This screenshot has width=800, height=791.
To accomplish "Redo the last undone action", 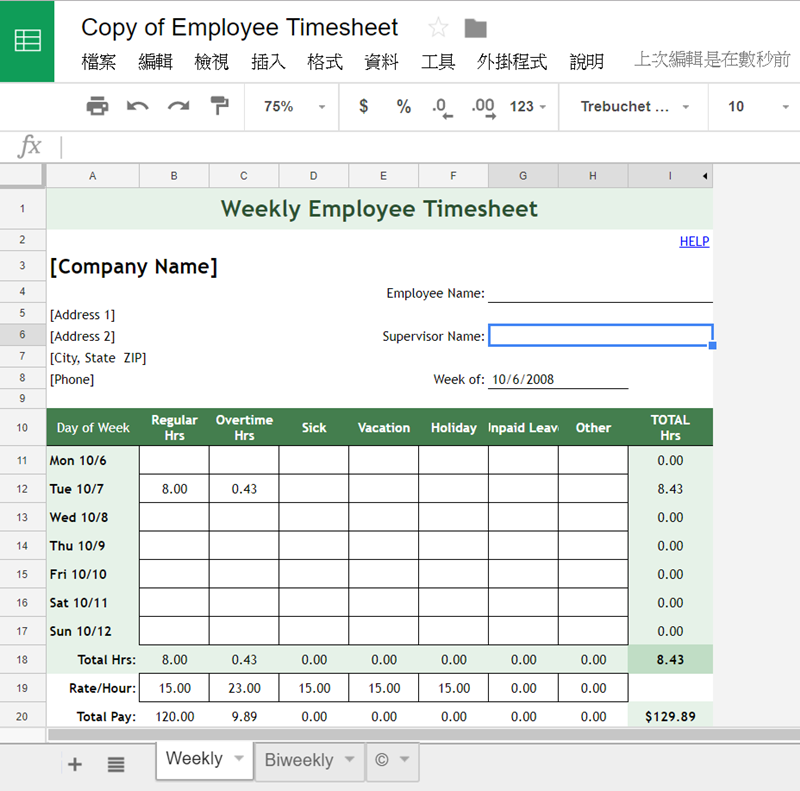I will (179, 106).
